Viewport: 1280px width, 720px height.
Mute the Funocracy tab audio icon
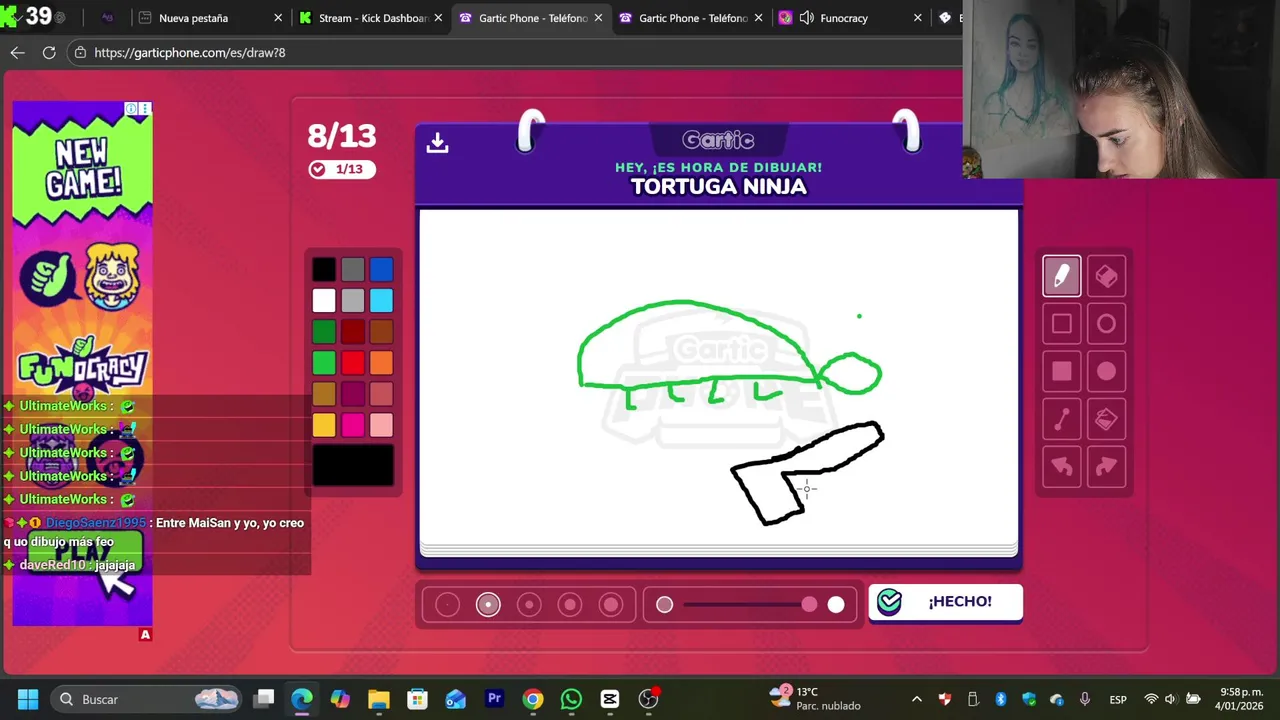[x=807, y=18]
